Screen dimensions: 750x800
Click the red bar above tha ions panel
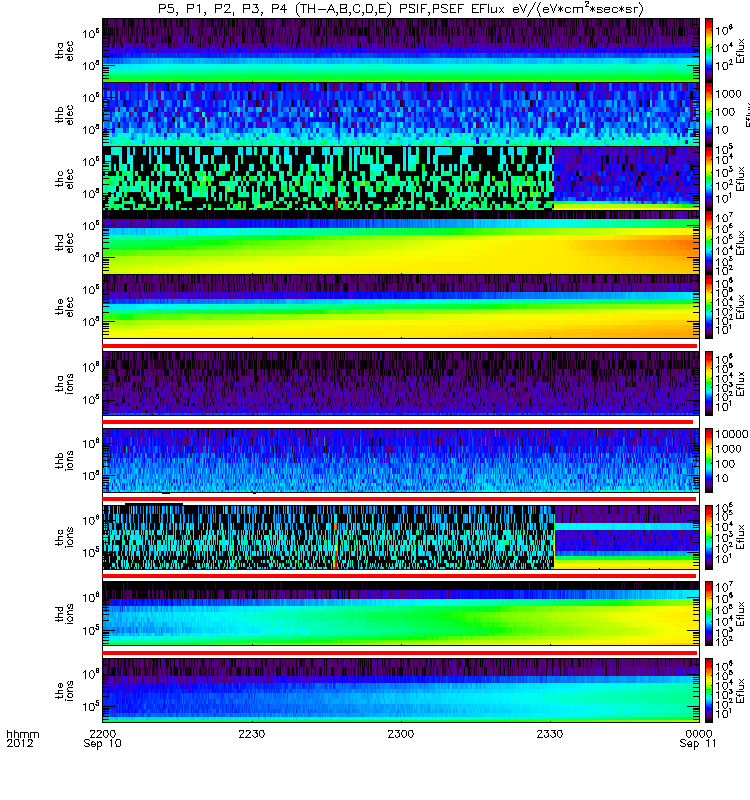coord(400,346)
